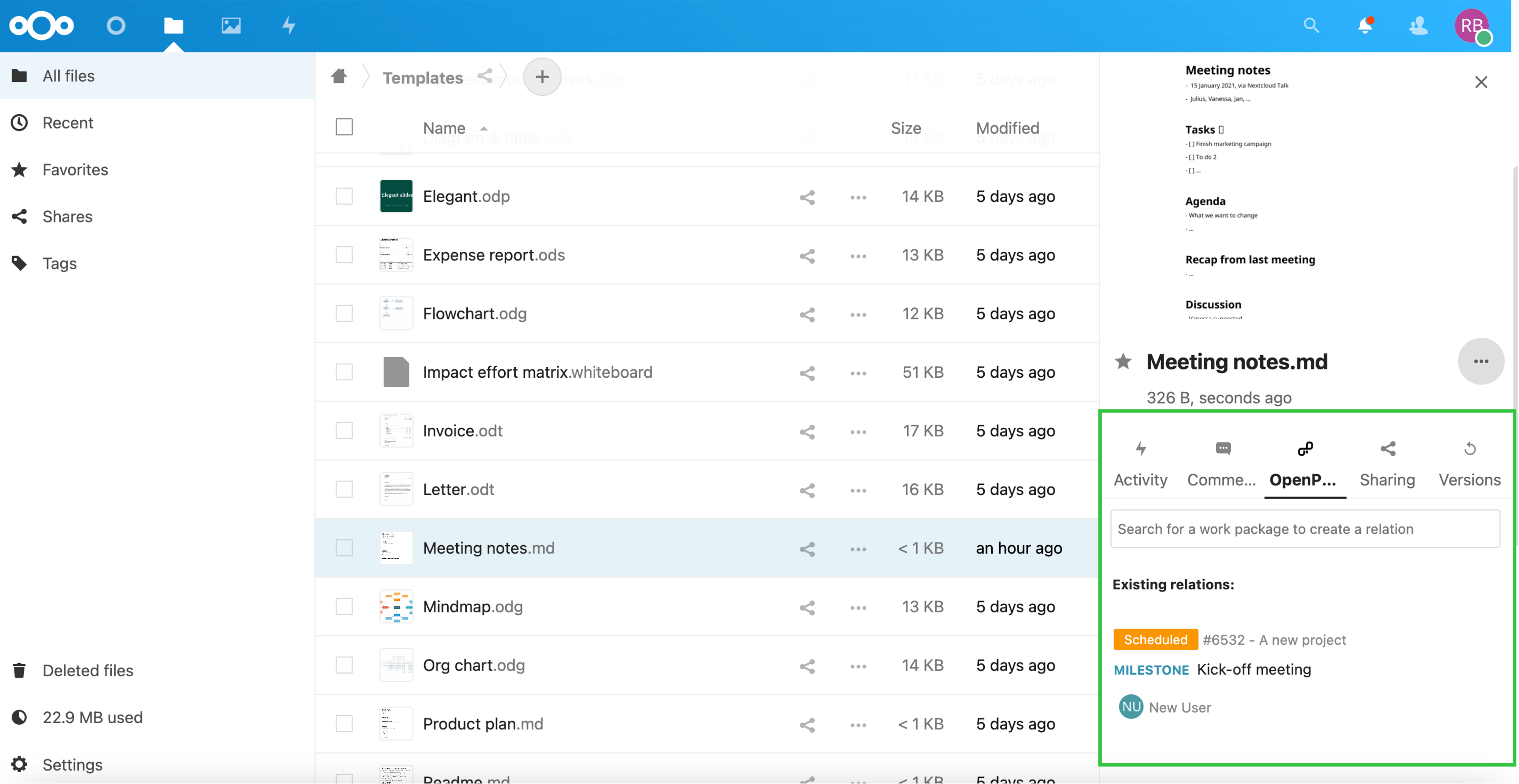Create a new file with the plus button
Image resolution: width=1519 pixels, height=784 pixels.
(x=542, y=77)
